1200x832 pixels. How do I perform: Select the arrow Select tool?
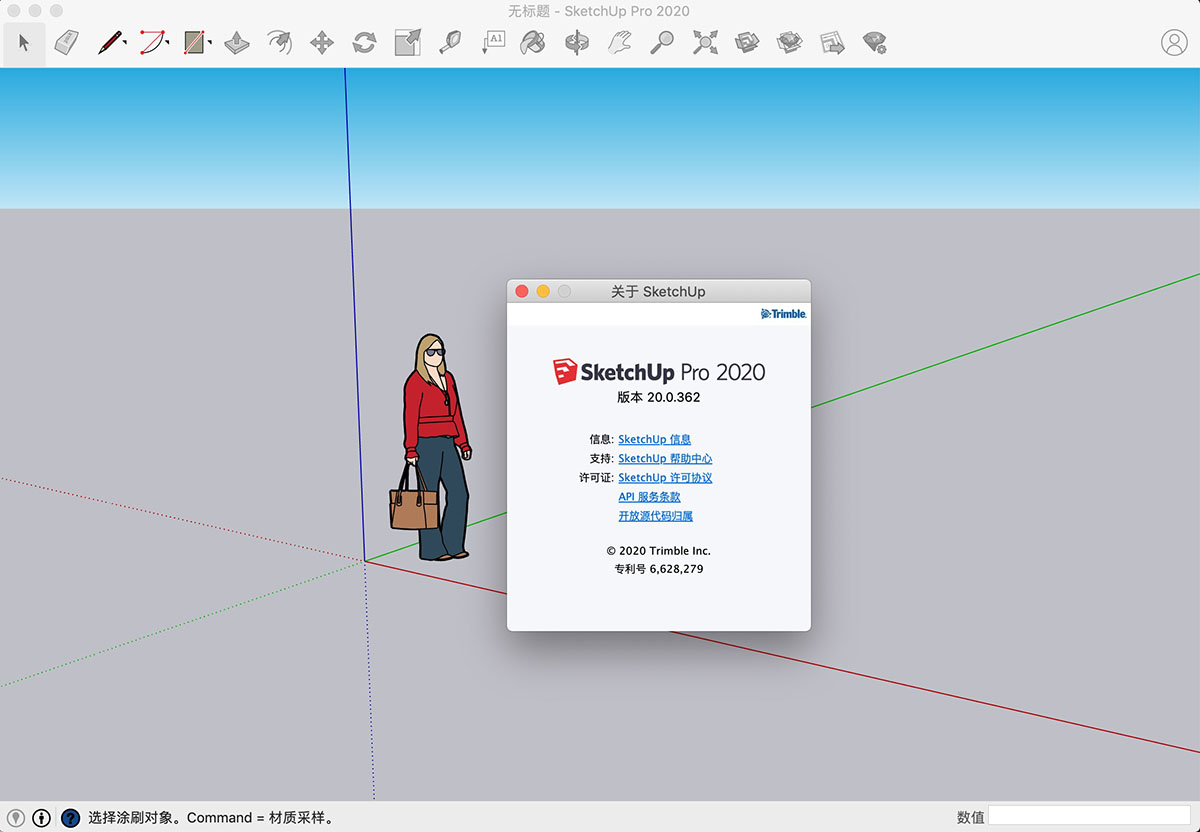[24, 43]
